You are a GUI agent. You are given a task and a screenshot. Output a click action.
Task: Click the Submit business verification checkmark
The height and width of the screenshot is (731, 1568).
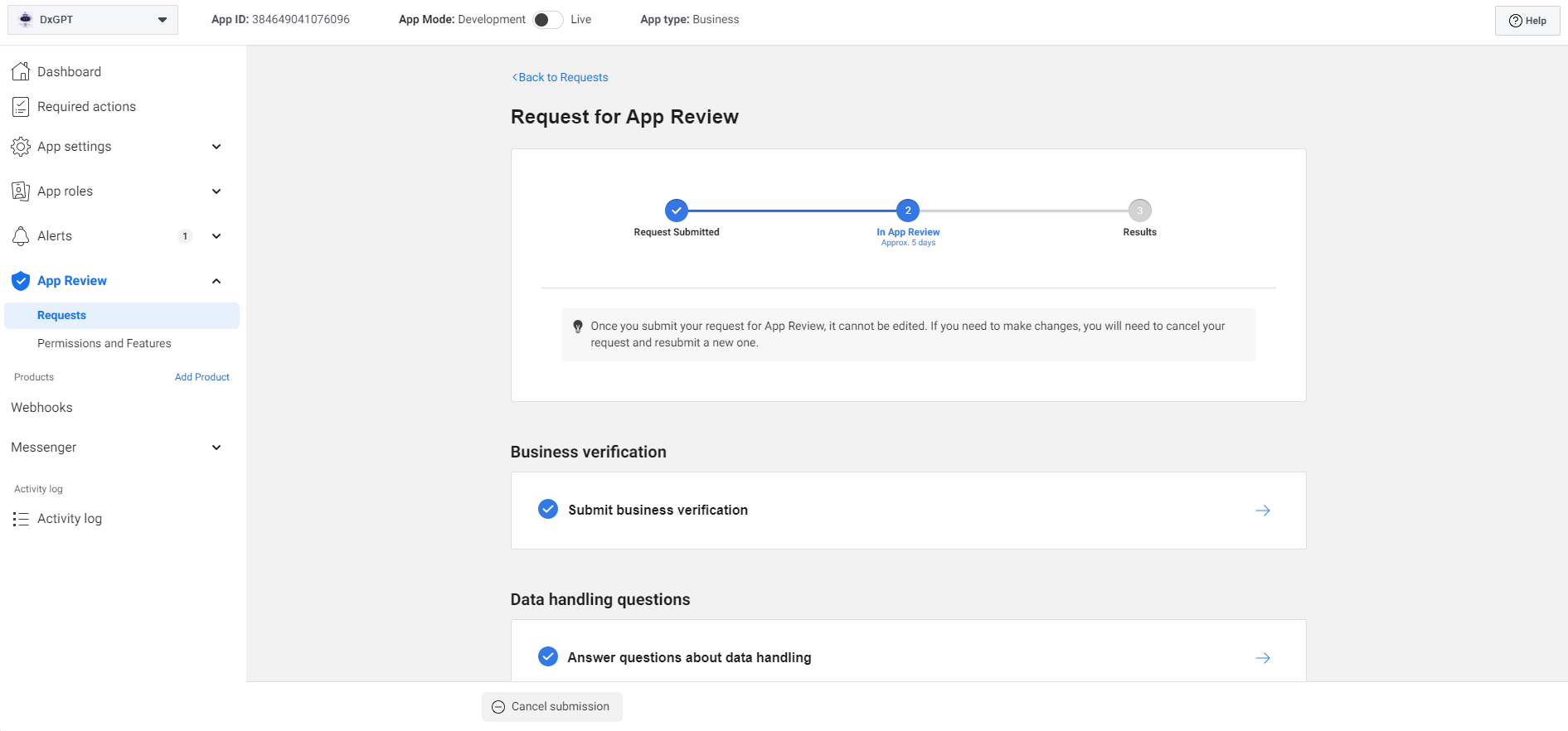click(x=548, y=510)
